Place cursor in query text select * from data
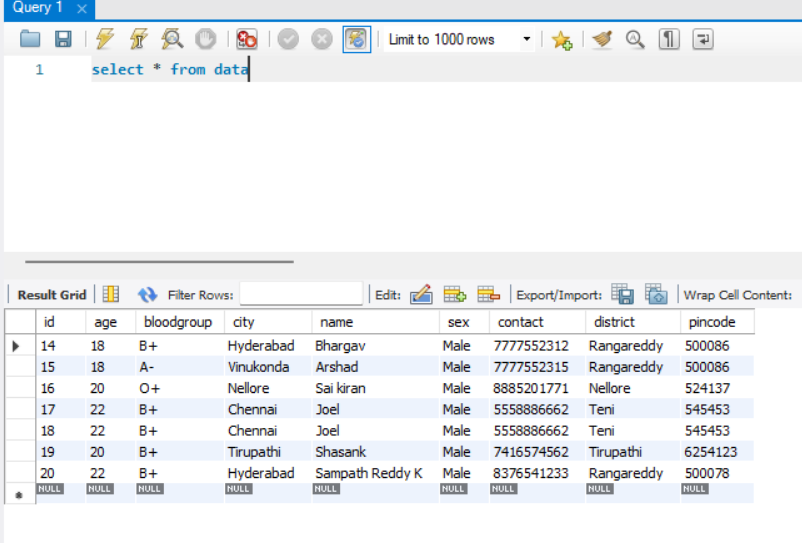The width and height of the screenshot is (802, 543). (170, 70)
